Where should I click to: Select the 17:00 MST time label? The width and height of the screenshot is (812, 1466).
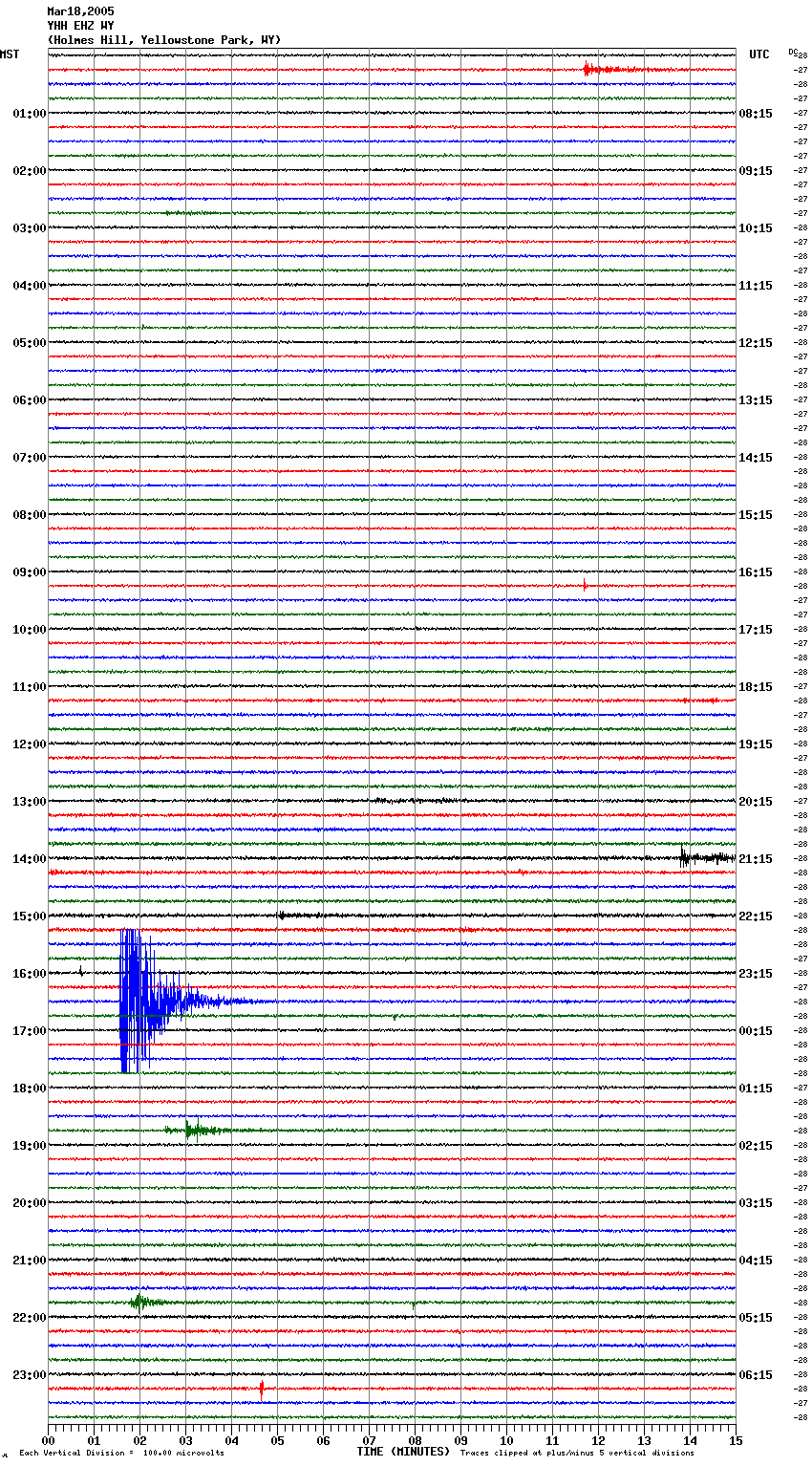30,1031
